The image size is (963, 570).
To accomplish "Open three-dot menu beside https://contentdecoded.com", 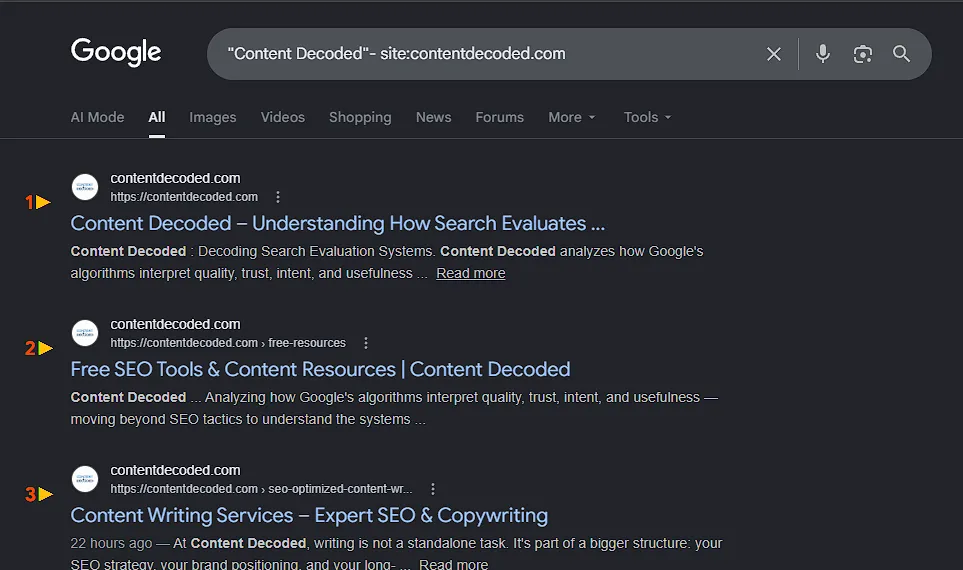I will coord(278,197).
